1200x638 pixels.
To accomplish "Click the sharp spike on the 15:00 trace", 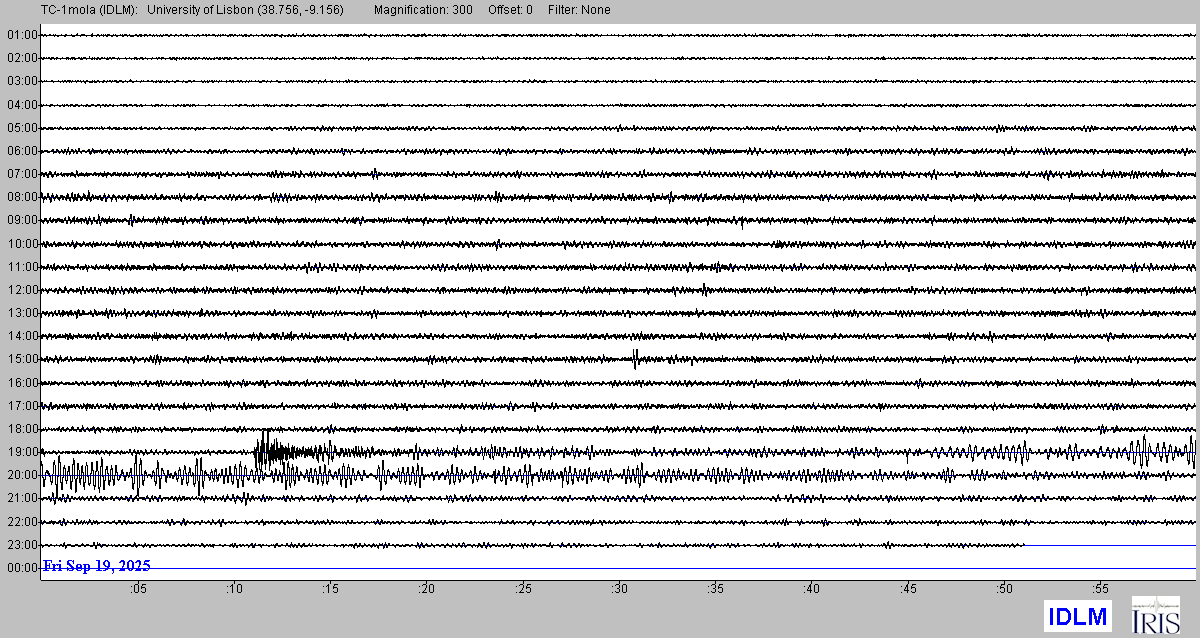I will click(635, 358).
